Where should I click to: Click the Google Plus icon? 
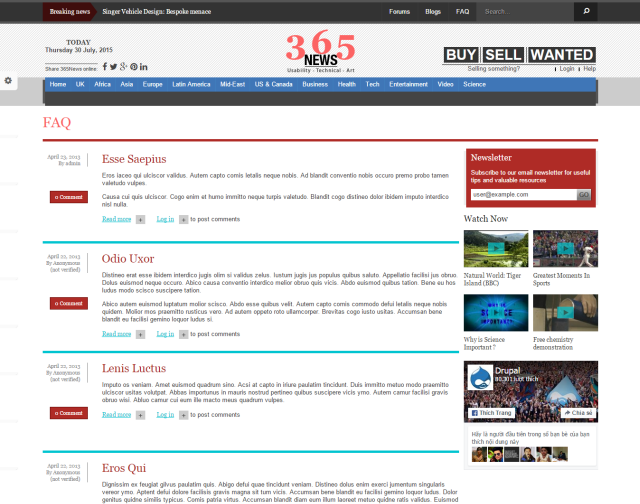click(x=123, y=67)
